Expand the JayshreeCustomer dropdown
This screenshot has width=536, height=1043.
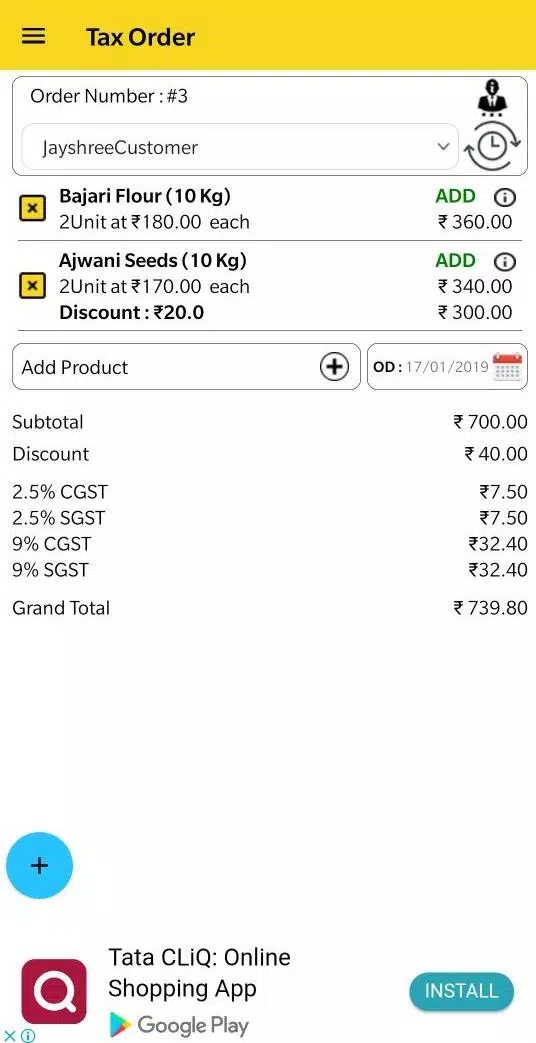pos(240,147)
